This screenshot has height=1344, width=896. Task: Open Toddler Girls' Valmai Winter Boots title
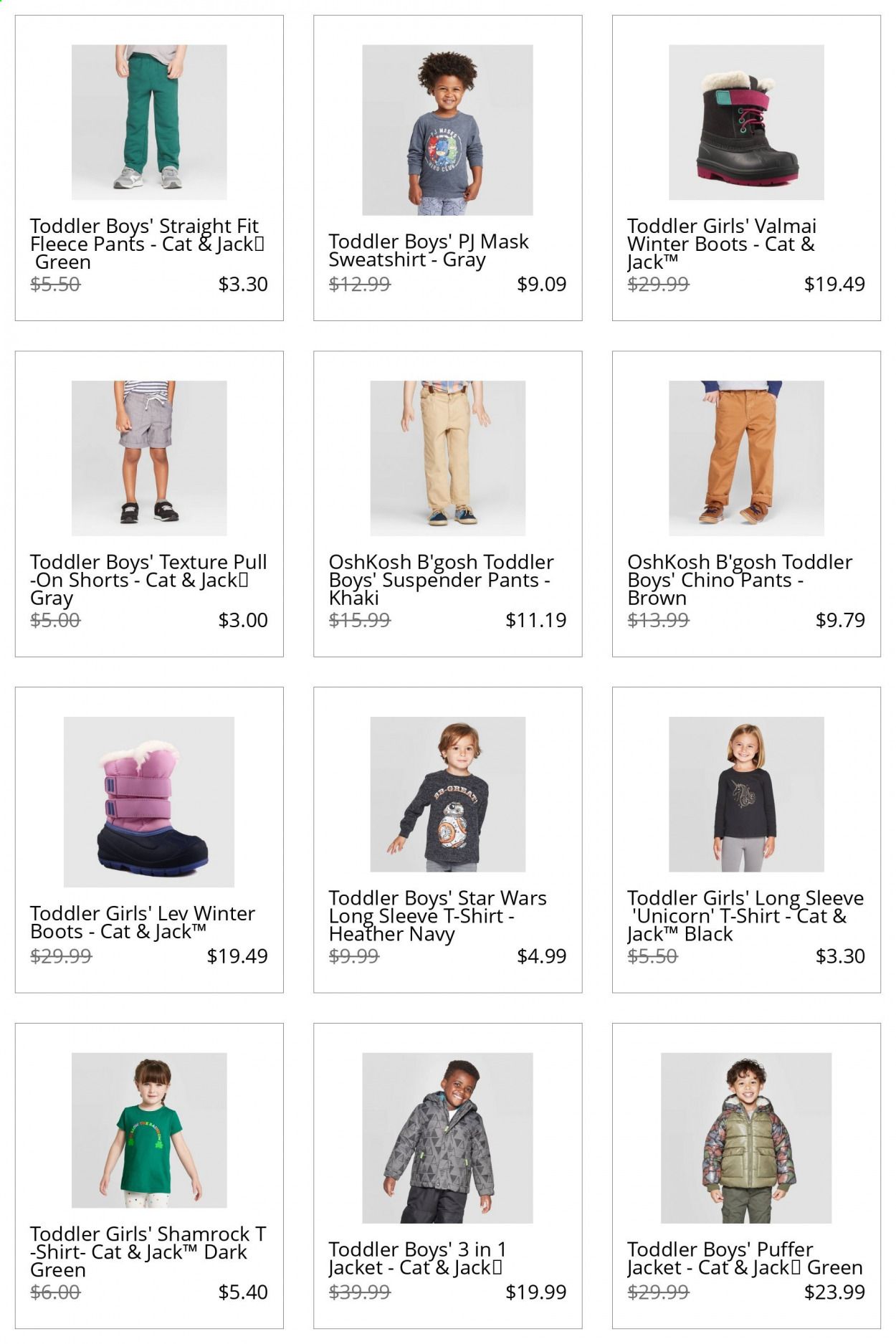coord(722,244)
